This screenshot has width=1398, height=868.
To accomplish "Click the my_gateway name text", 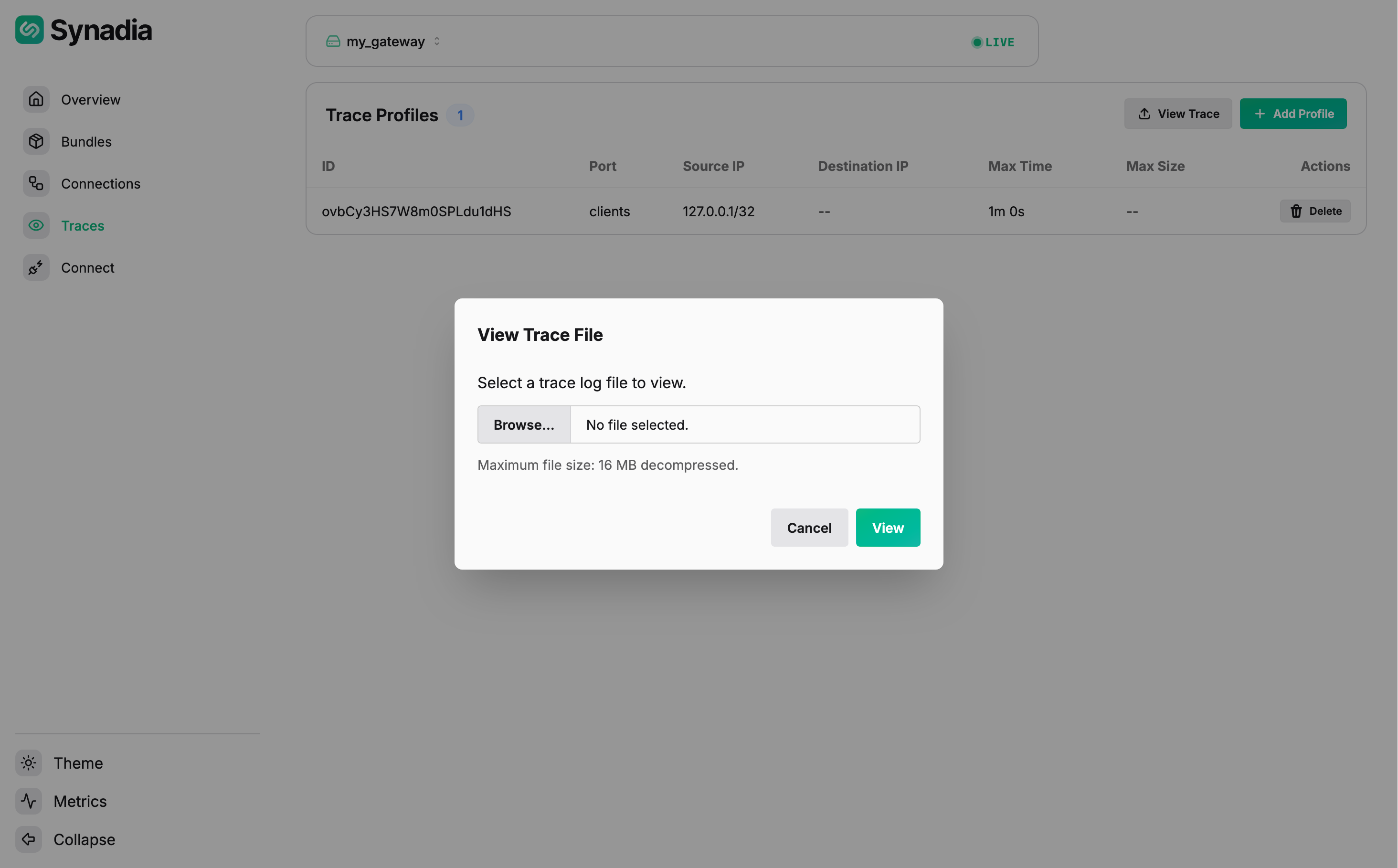I will tap(386, 42).
